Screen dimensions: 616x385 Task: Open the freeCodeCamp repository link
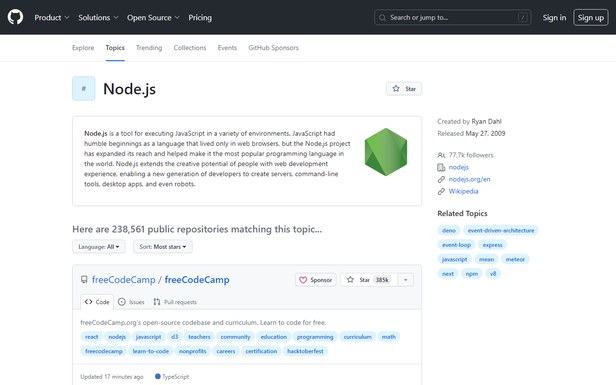pos(197,280)
